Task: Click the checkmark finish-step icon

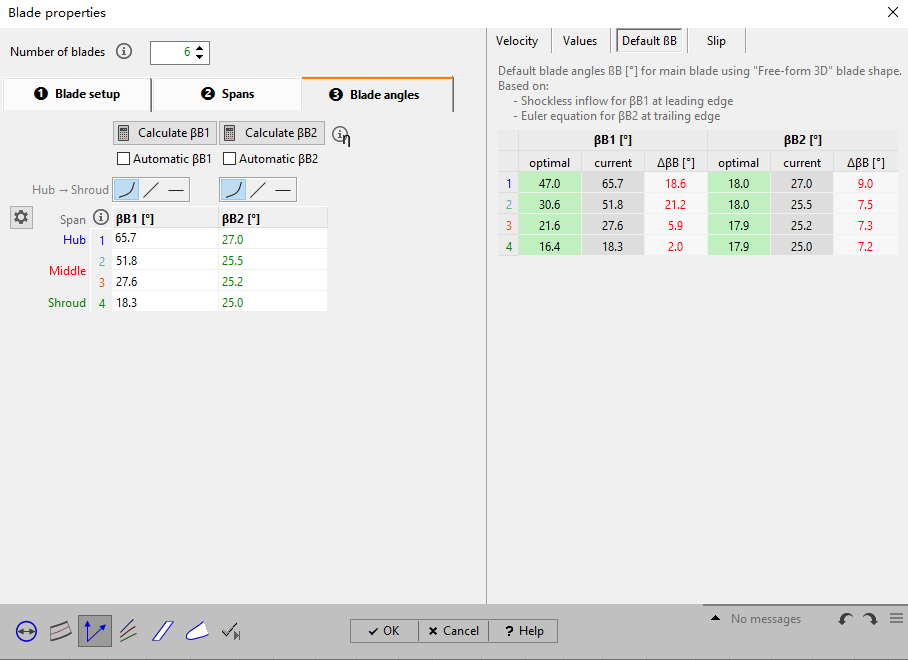Action: pos(231,631)
